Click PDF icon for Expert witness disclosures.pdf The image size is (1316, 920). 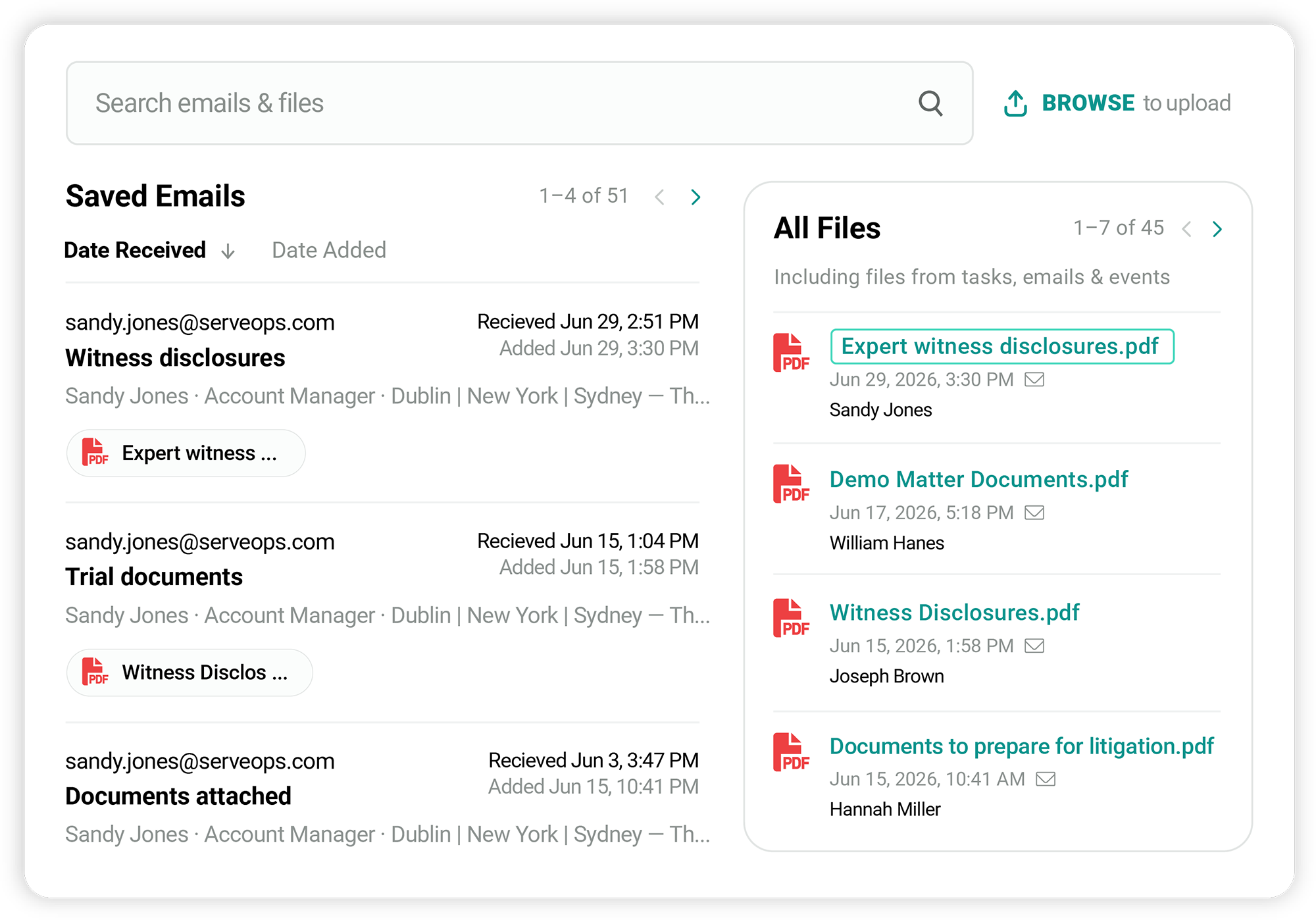coord(791,353)
